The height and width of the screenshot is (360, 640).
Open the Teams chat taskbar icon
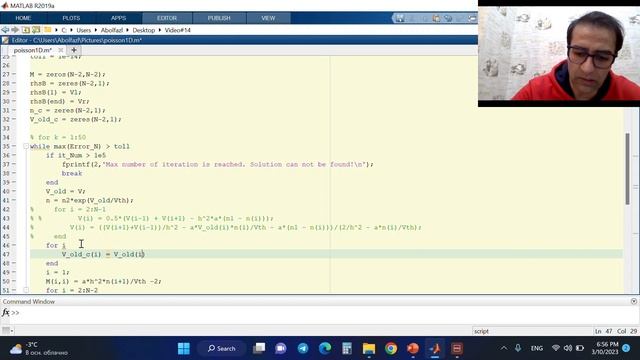tap(281, 349)
